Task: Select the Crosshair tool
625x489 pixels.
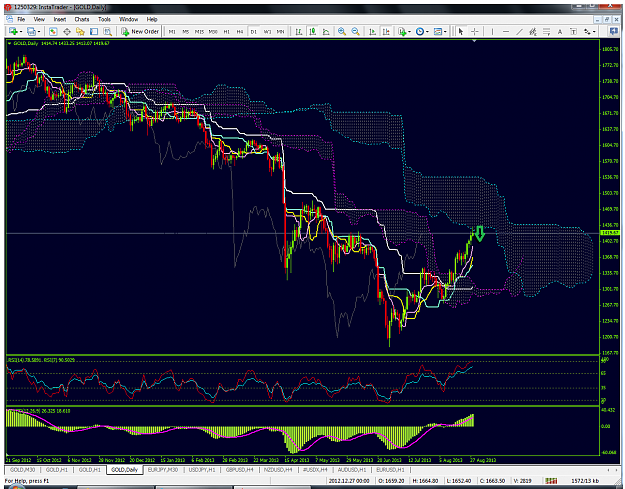Action: [475, 31]
